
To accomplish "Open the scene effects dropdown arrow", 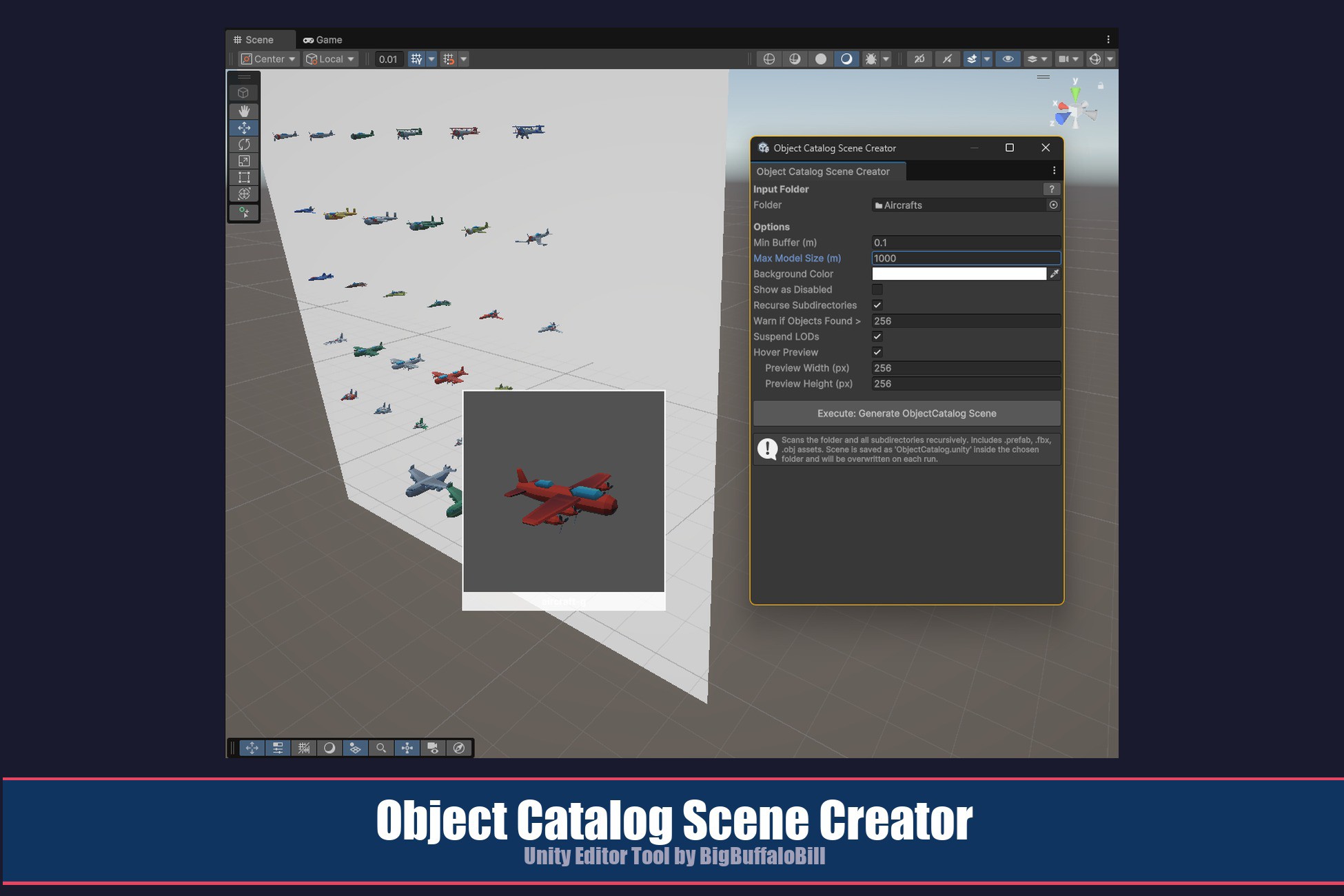I will pyautogui.click(x=987, y=59).
